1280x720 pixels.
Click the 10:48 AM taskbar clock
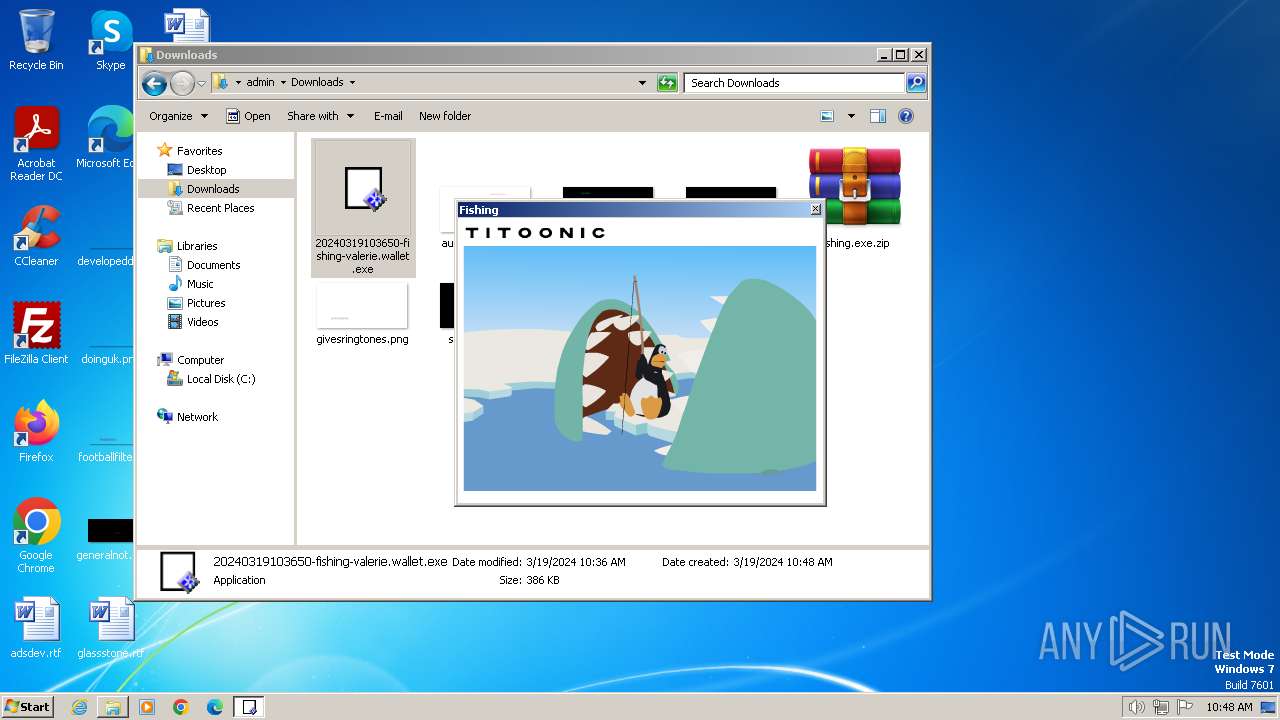(x=1229, y=707)
